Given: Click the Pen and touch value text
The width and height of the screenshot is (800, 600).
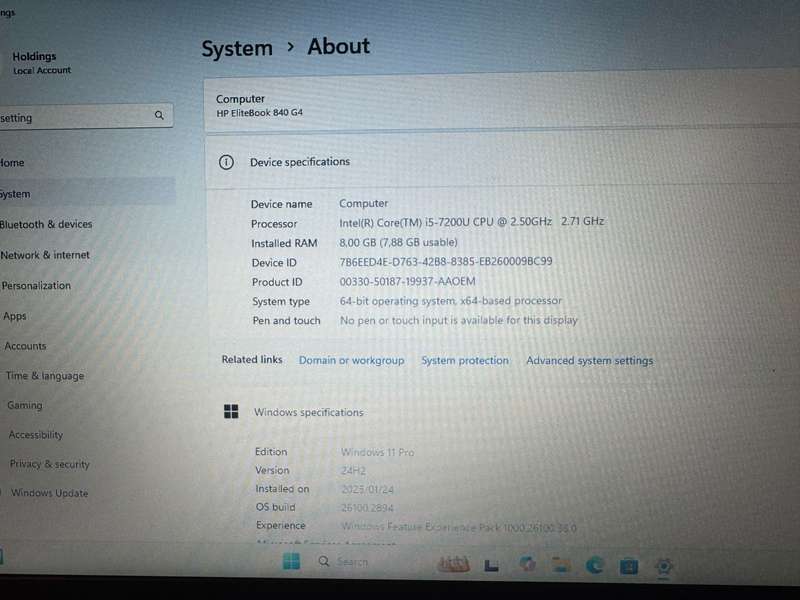Looking at the screenshot, I should [459, 320].
